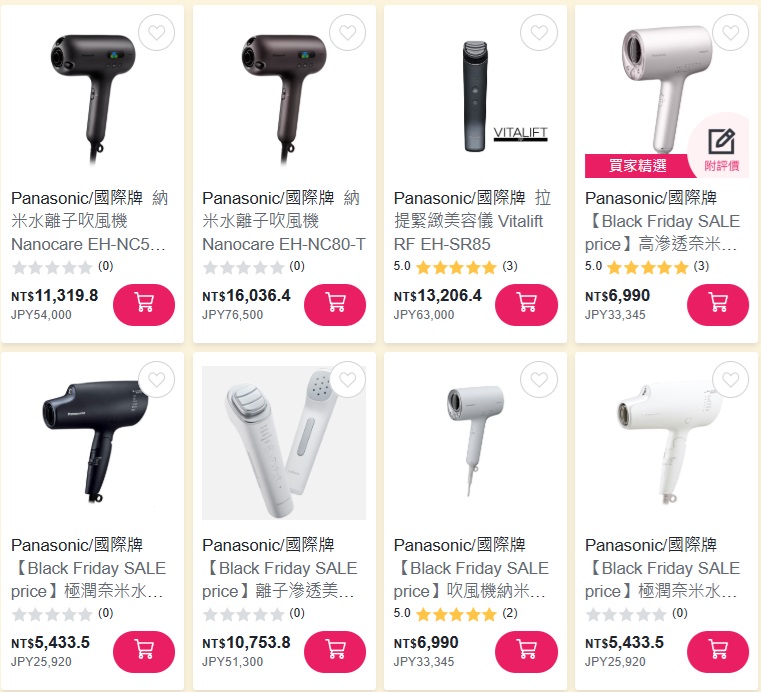761x694 pixels.
Task: Favorite the navy blue hair dryer
Action: click(x=156, y=380)
